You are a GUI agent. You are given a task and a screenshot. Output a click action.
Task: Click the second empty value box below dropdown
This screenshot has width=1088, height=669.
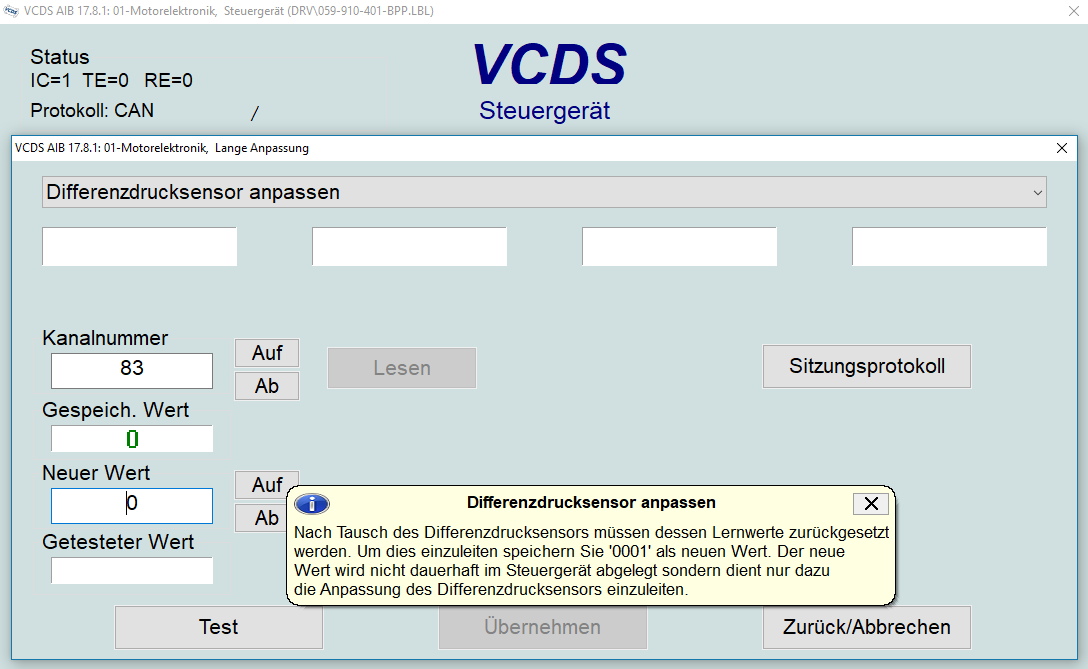[x=409, y=246]
